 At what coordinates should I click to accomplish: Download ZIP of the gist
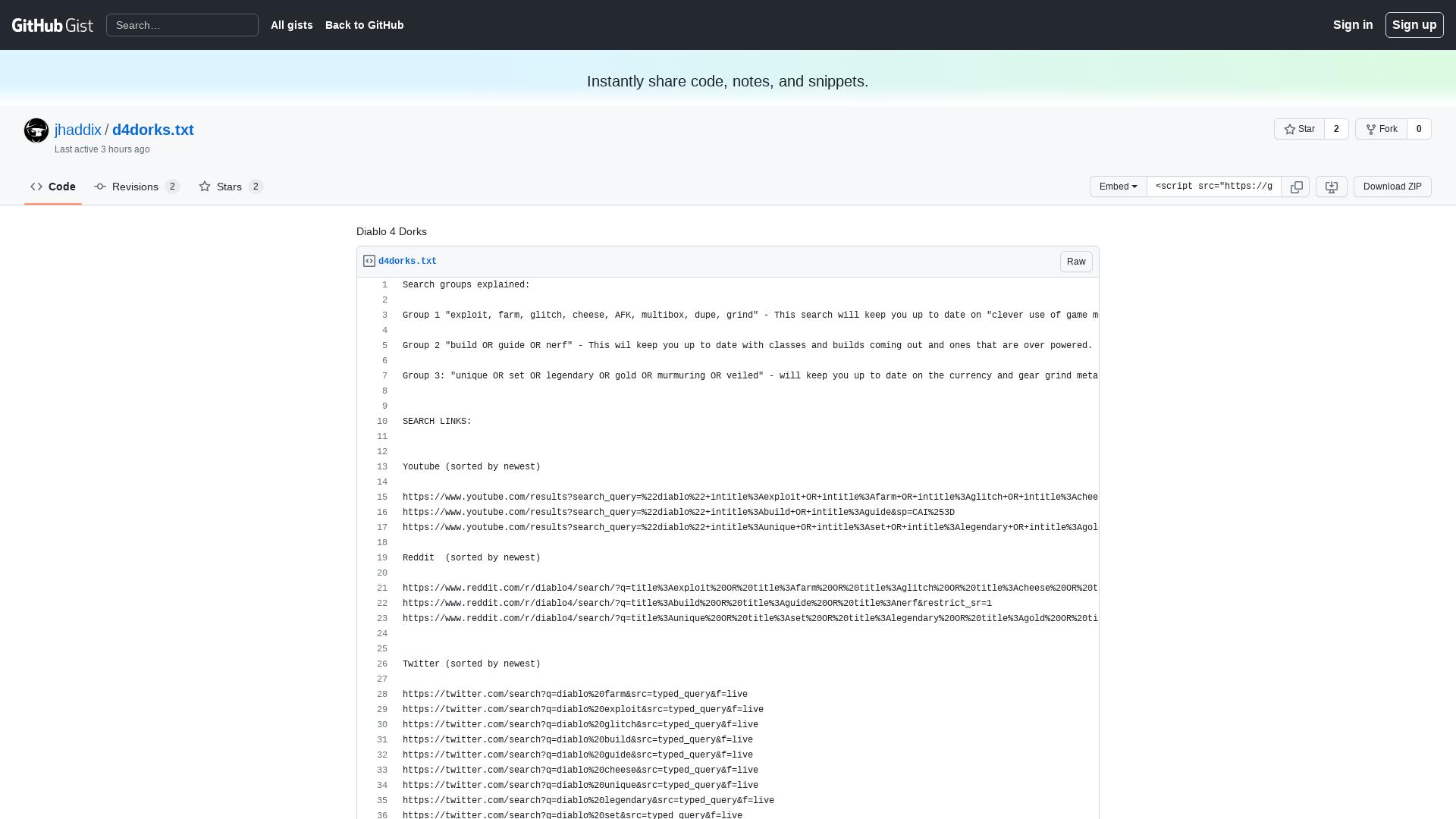point(1392,187)
